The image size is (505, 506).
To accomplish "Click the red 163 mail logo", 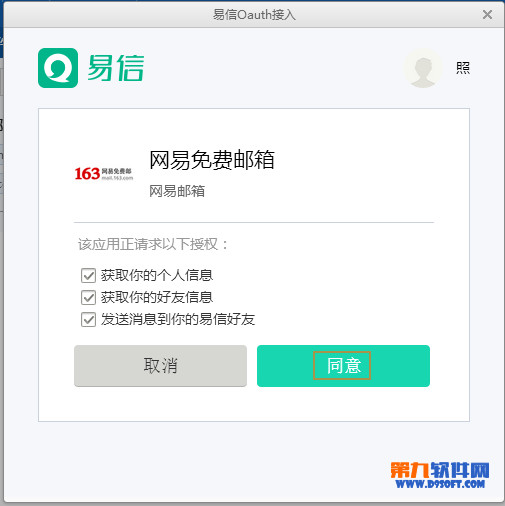I will click(104, 174).
